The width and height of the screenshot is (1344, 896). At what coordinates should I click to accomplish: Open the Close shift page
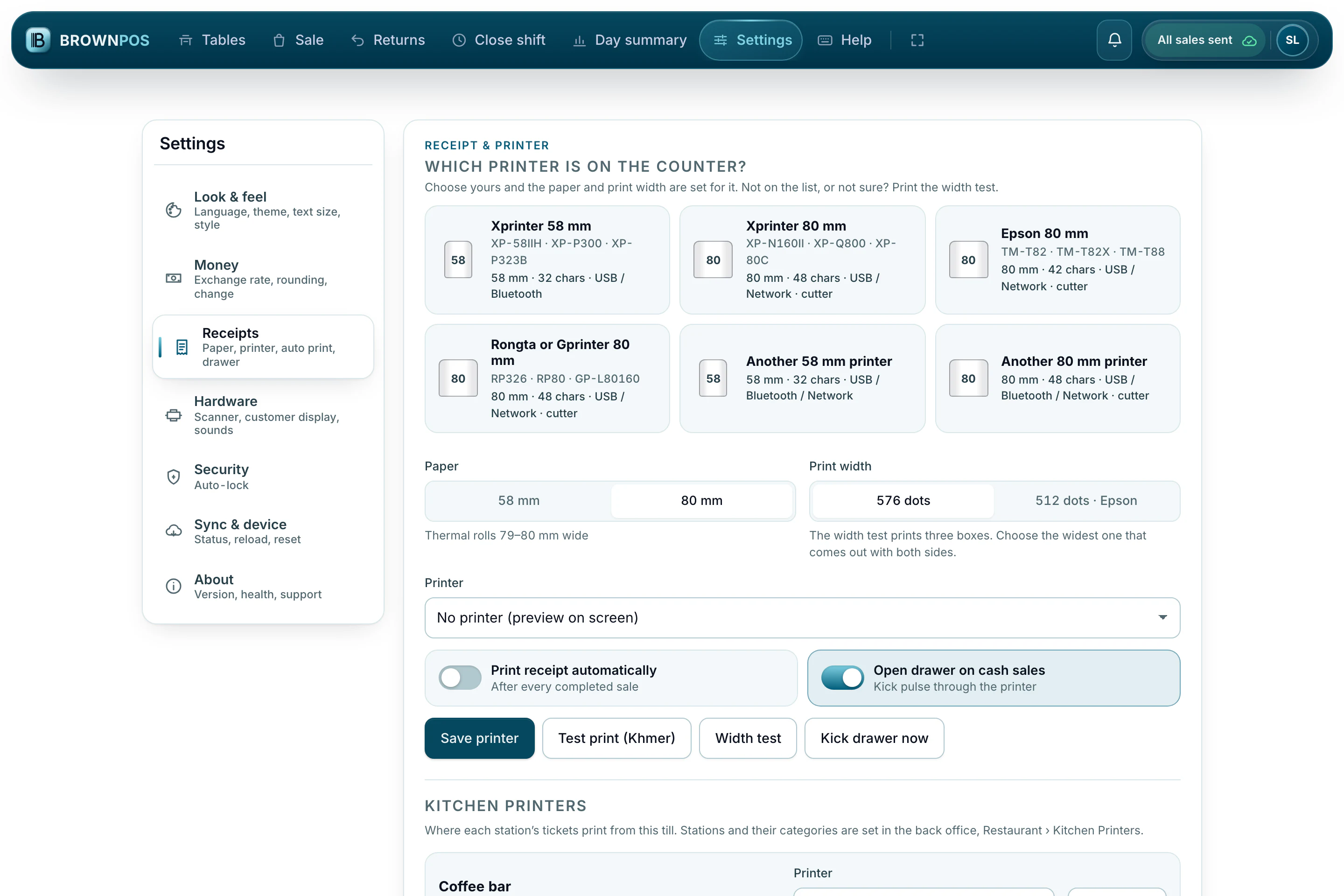coord(499,40)
